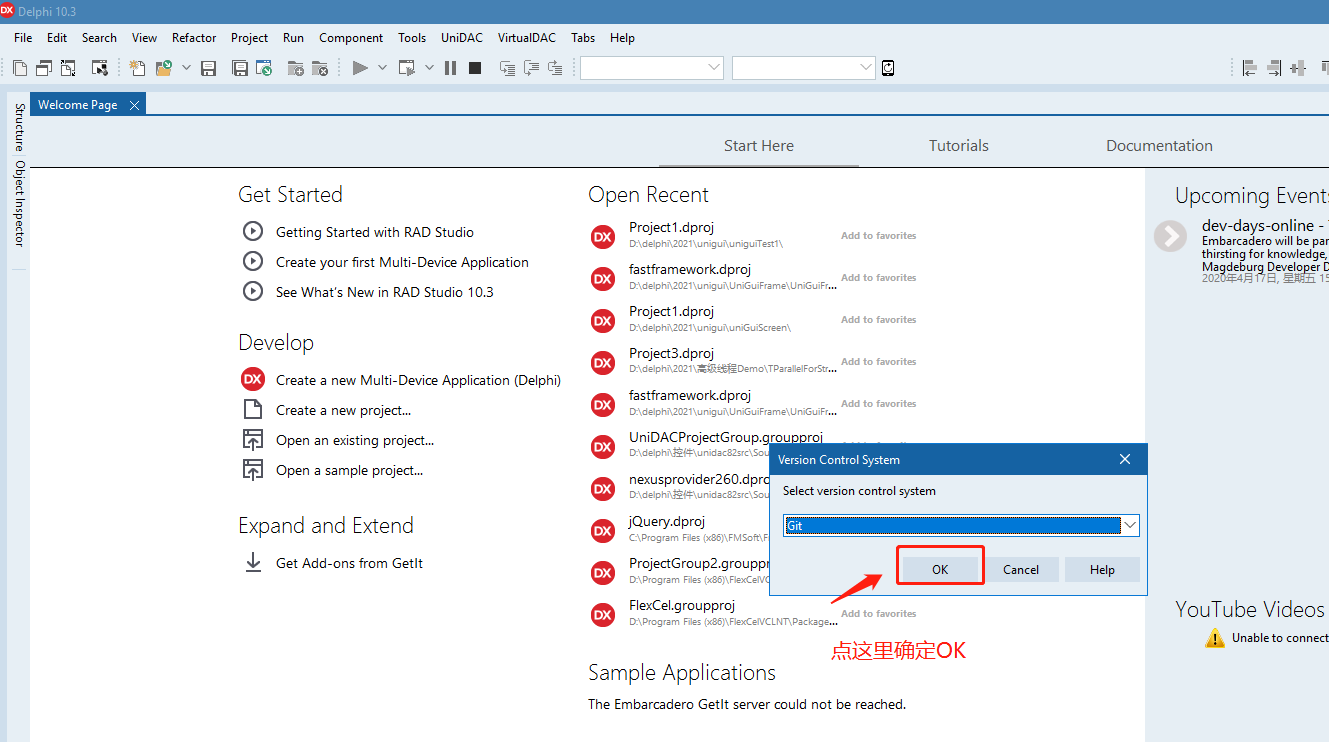Image resolution: width=1329 pixels, height=742 pixels.
Task: Click the Trace Into debug icon
Action: (507, 68)
